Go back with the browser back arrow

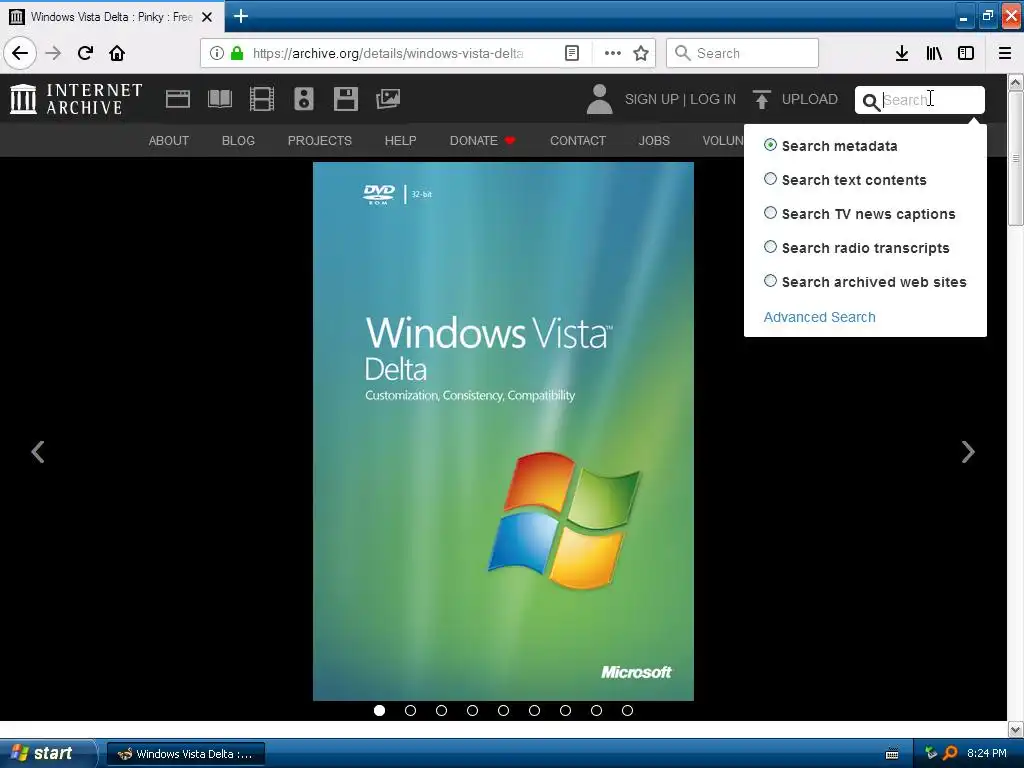(x=20, y=53)
